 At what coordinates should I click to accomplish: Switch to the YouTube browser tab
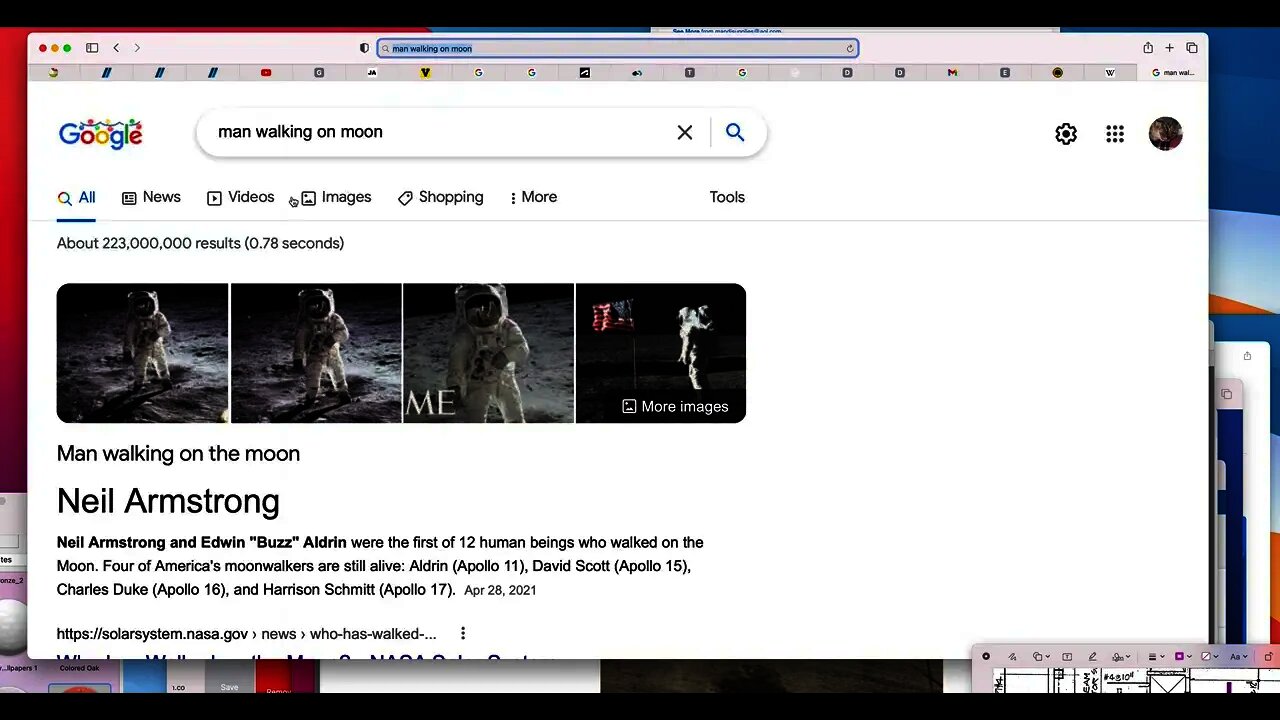coord(266,73)
